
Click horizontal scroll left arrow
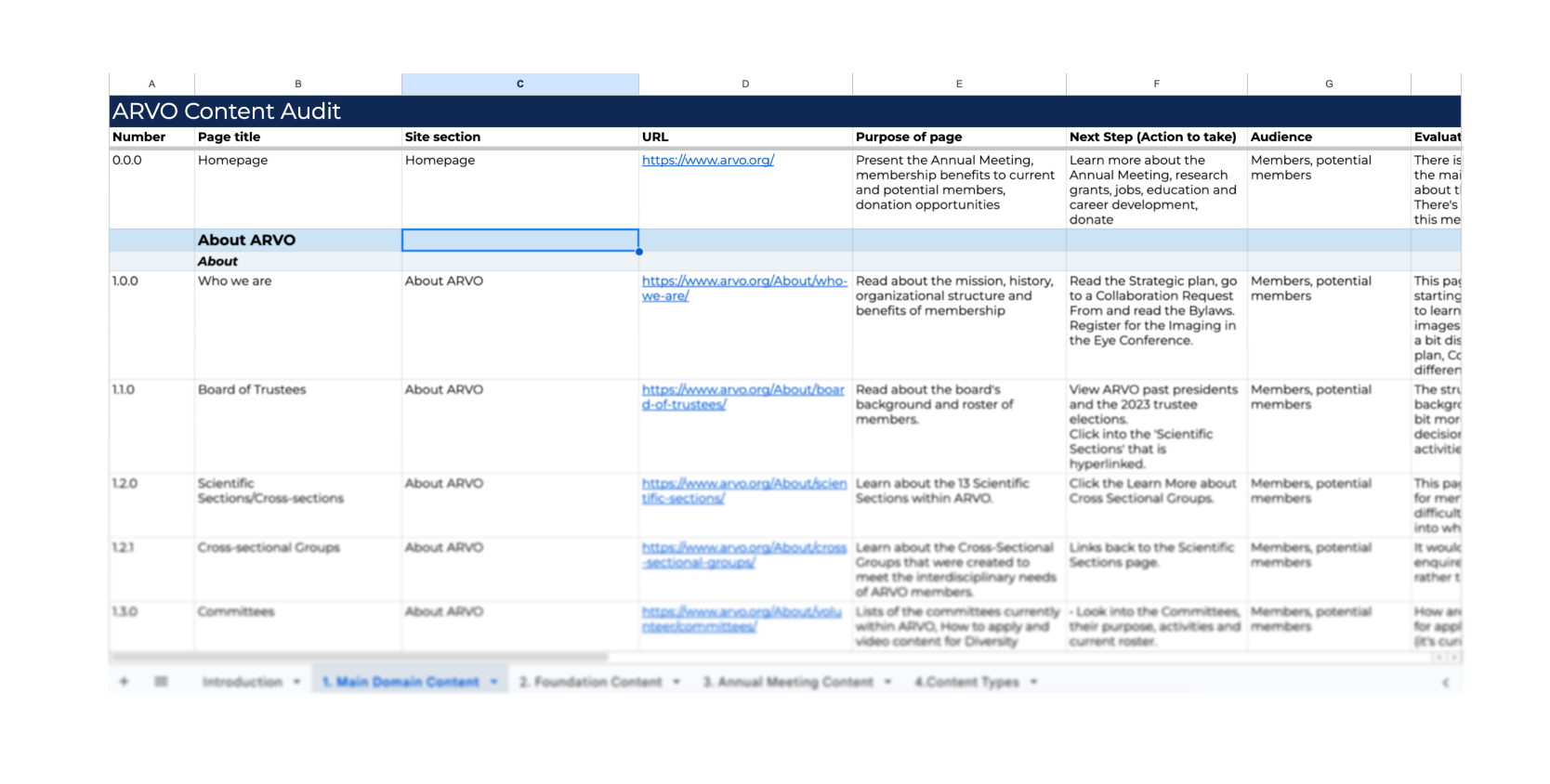click(x=1439, y=657)
